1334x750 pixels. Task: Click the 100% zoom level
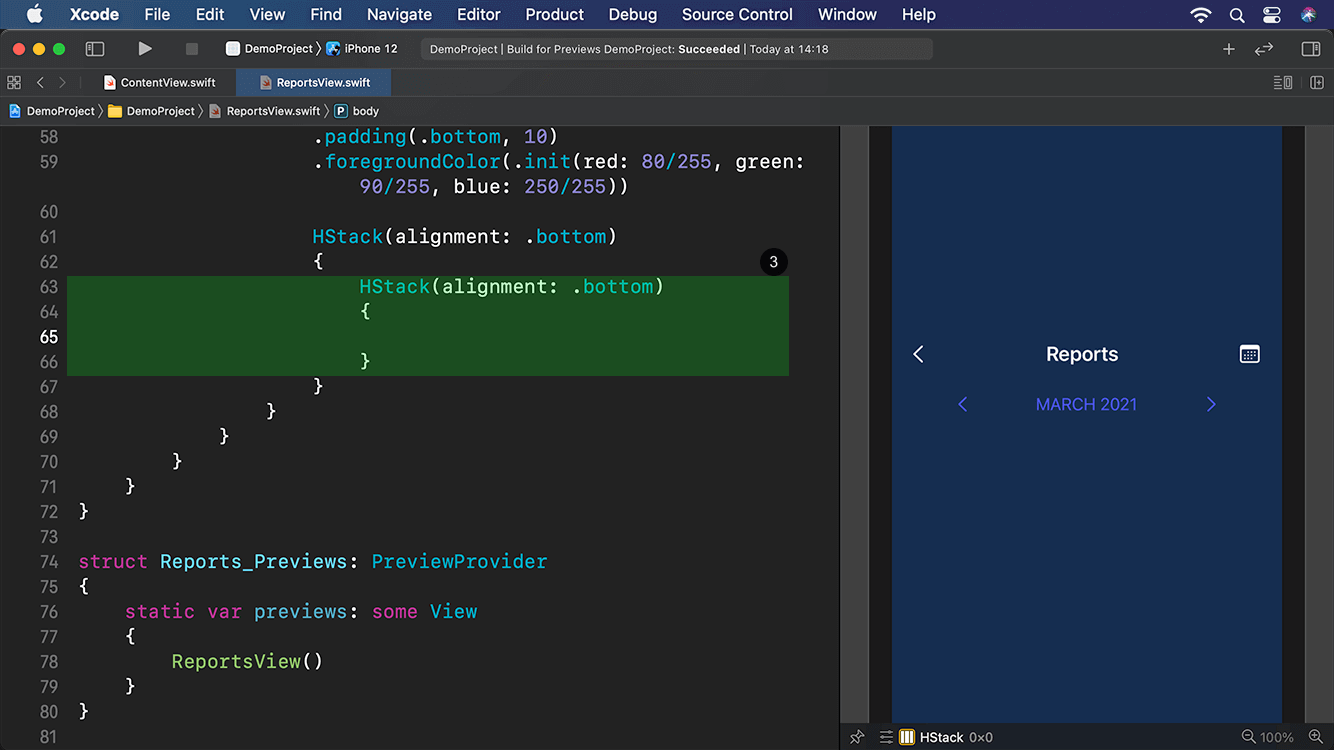tap(1277, 737)
